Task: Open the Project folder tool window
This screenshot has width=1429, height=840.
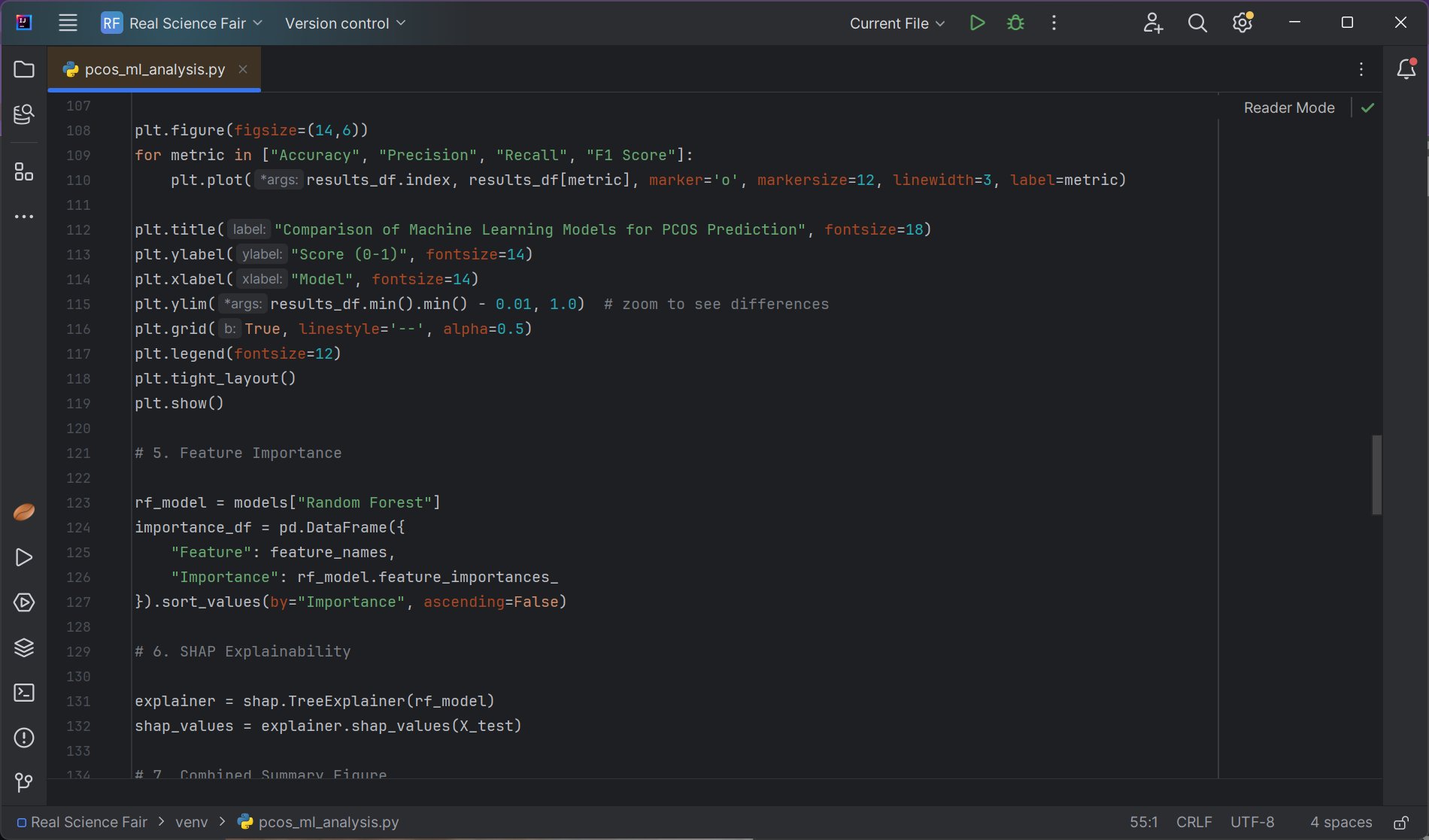Action: click(24, 69)
